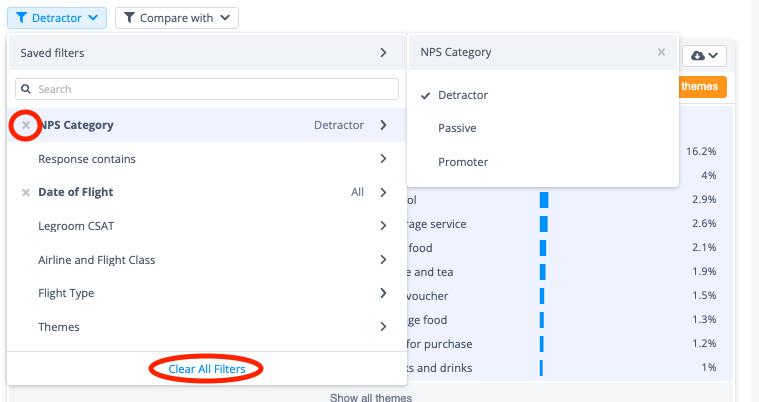Click the 'Detractor' value in NPS Category row
759x402 pixels.
pos(339,125)
